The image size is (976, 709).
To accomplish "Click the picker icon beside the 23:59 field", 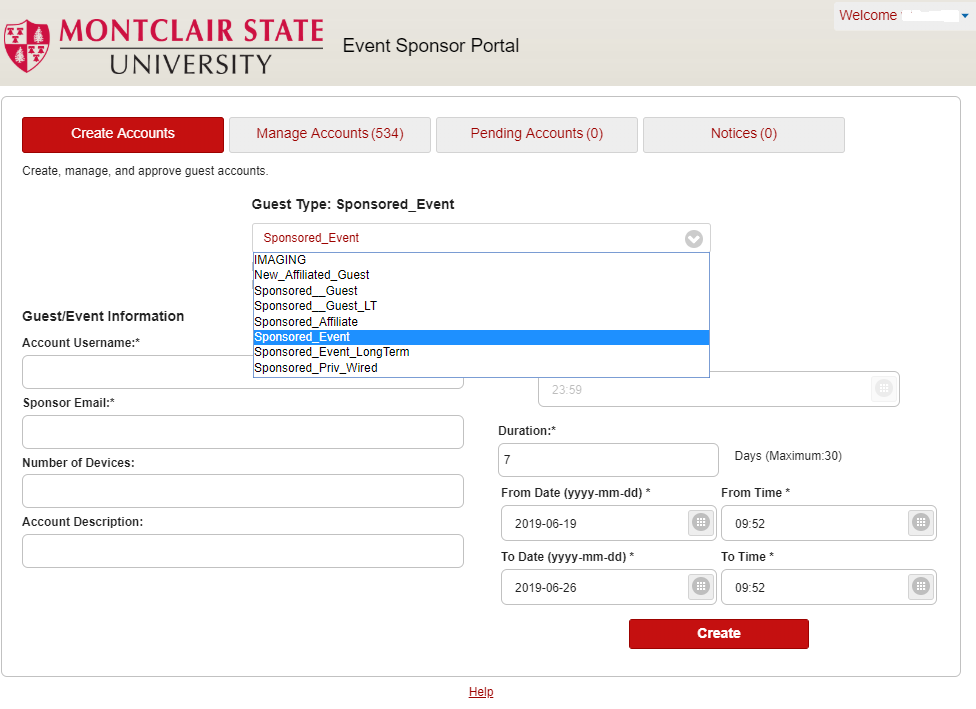I will [882, 389].
